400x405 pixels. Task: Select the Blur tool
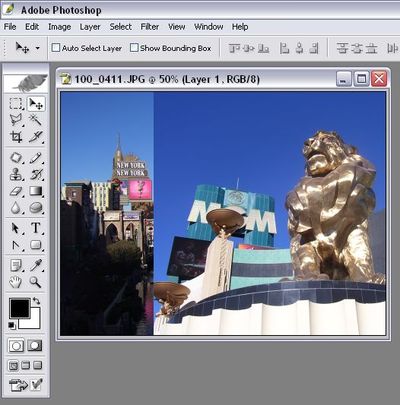pos(16,208)
